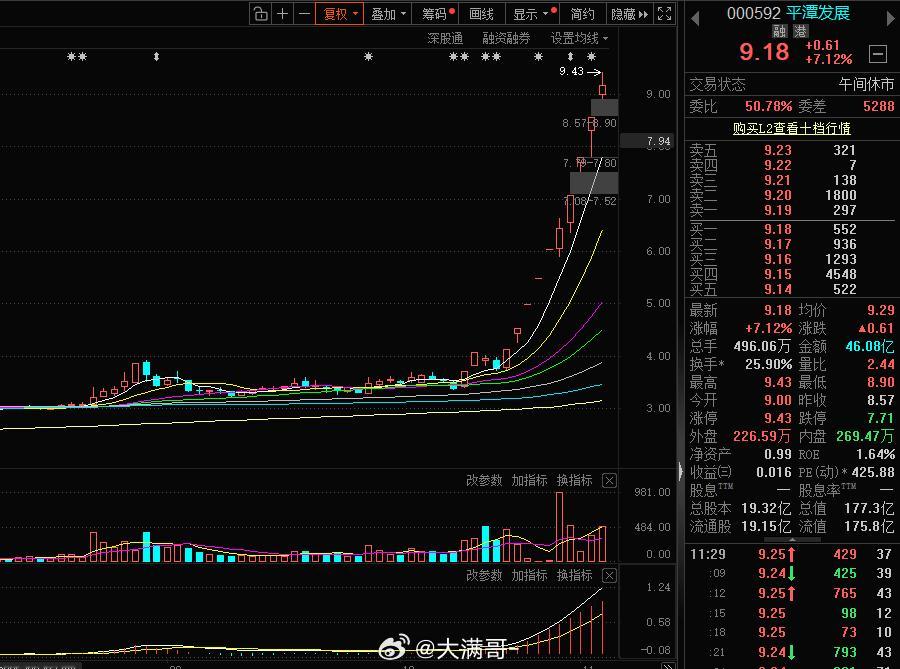Screen dimensions: 900x669
Task: Click the 买四 volume 4548
Action: (x=841, y=274)
